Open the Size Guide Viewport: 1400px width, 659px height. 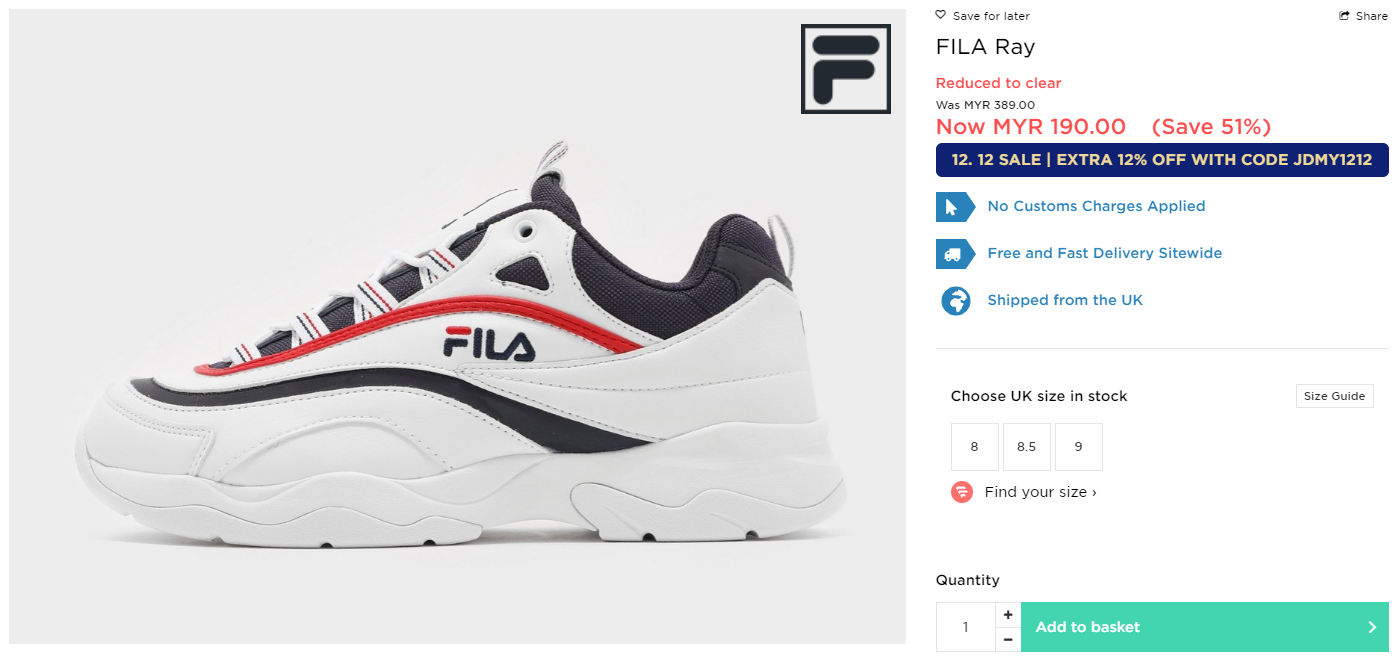[1334, 396]
